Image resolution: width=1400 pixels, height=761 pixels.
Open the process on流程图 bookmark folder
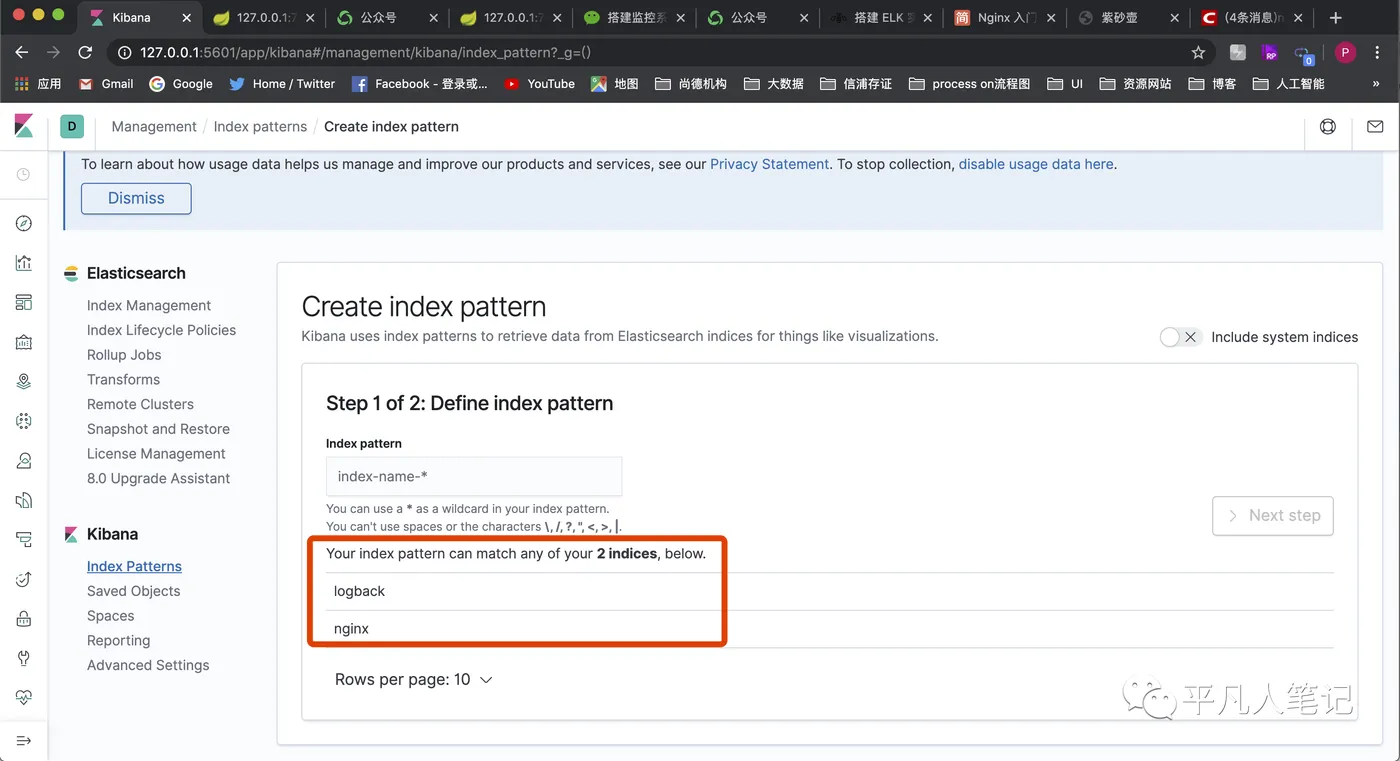pos(969,84)
